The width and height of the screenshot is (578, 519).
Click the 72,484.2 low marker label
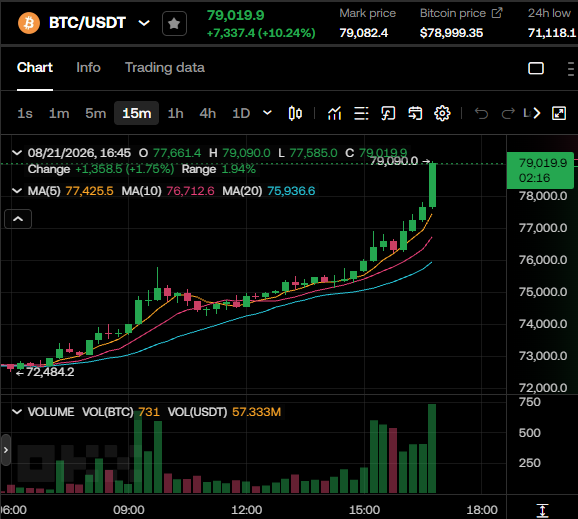point(50,372)
